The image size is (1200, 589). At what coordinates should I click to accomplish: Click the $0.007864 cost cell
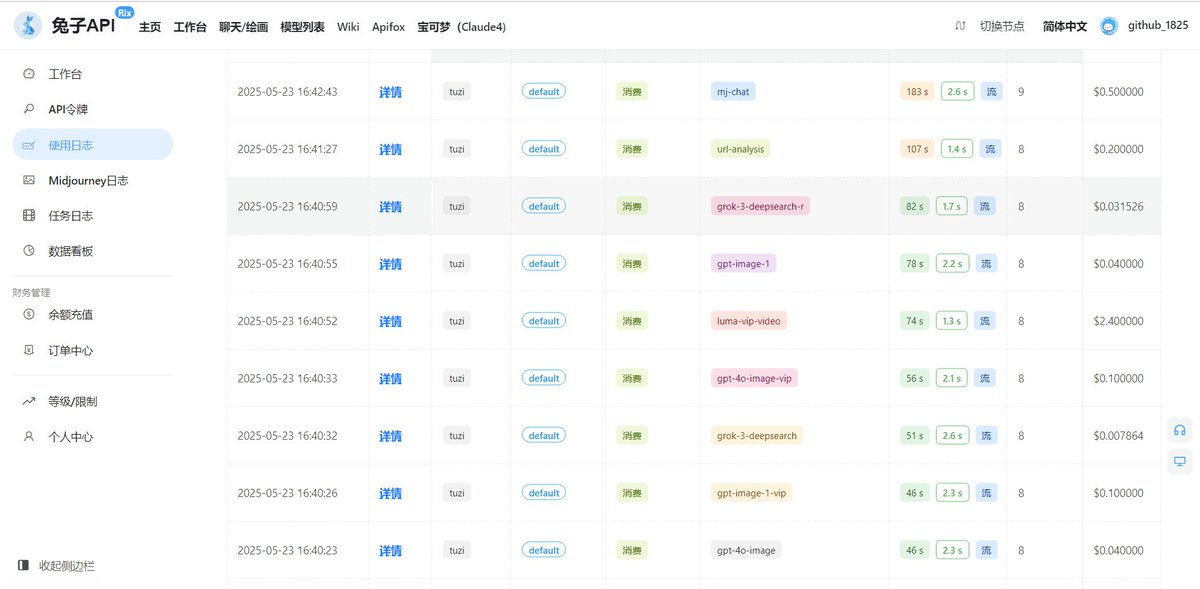(x=1119, y=436)
